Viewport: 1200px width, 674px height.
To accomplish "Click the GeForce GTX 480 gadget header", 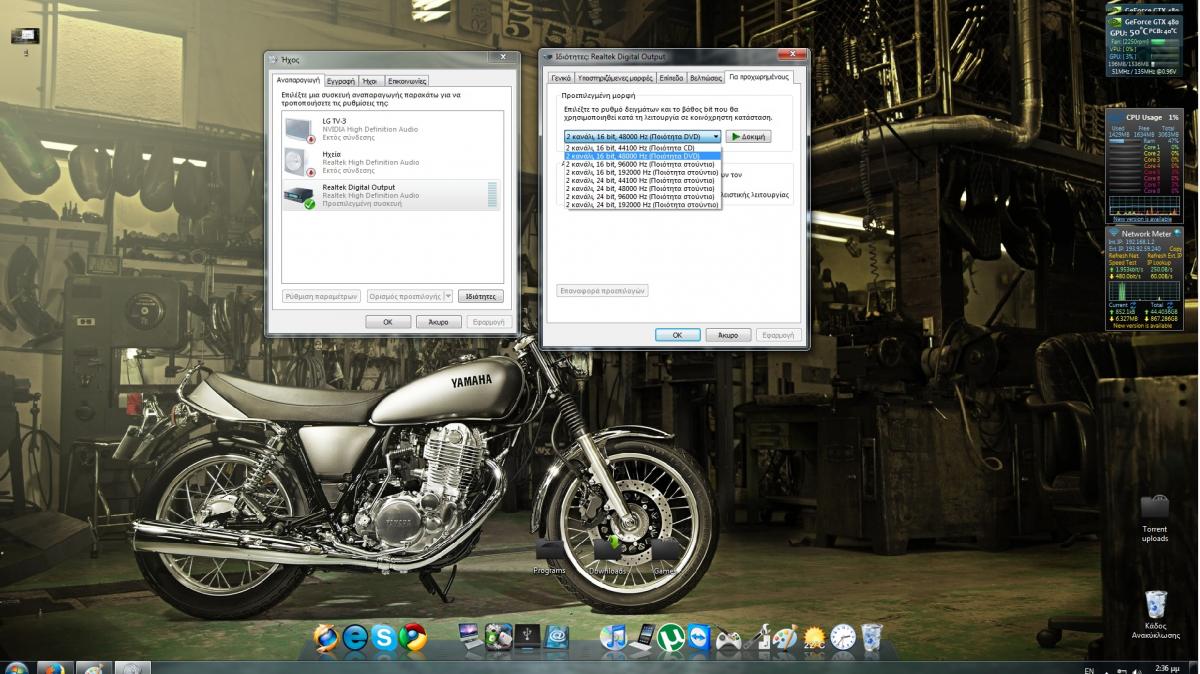I will 1150,20.
